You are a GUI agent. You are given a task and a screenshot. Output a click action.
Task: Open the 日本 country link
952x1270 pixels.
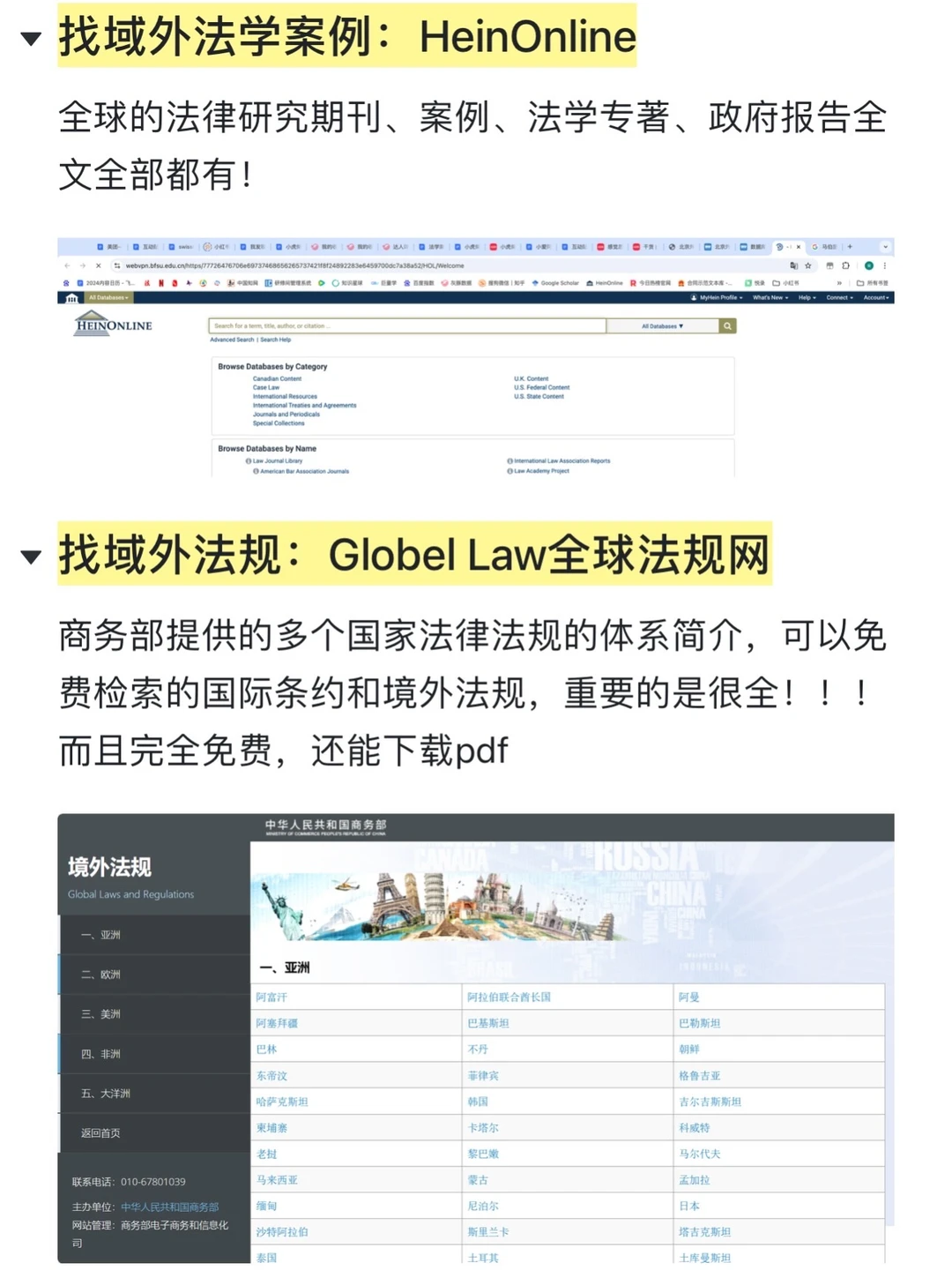(x=689, y=1206)
